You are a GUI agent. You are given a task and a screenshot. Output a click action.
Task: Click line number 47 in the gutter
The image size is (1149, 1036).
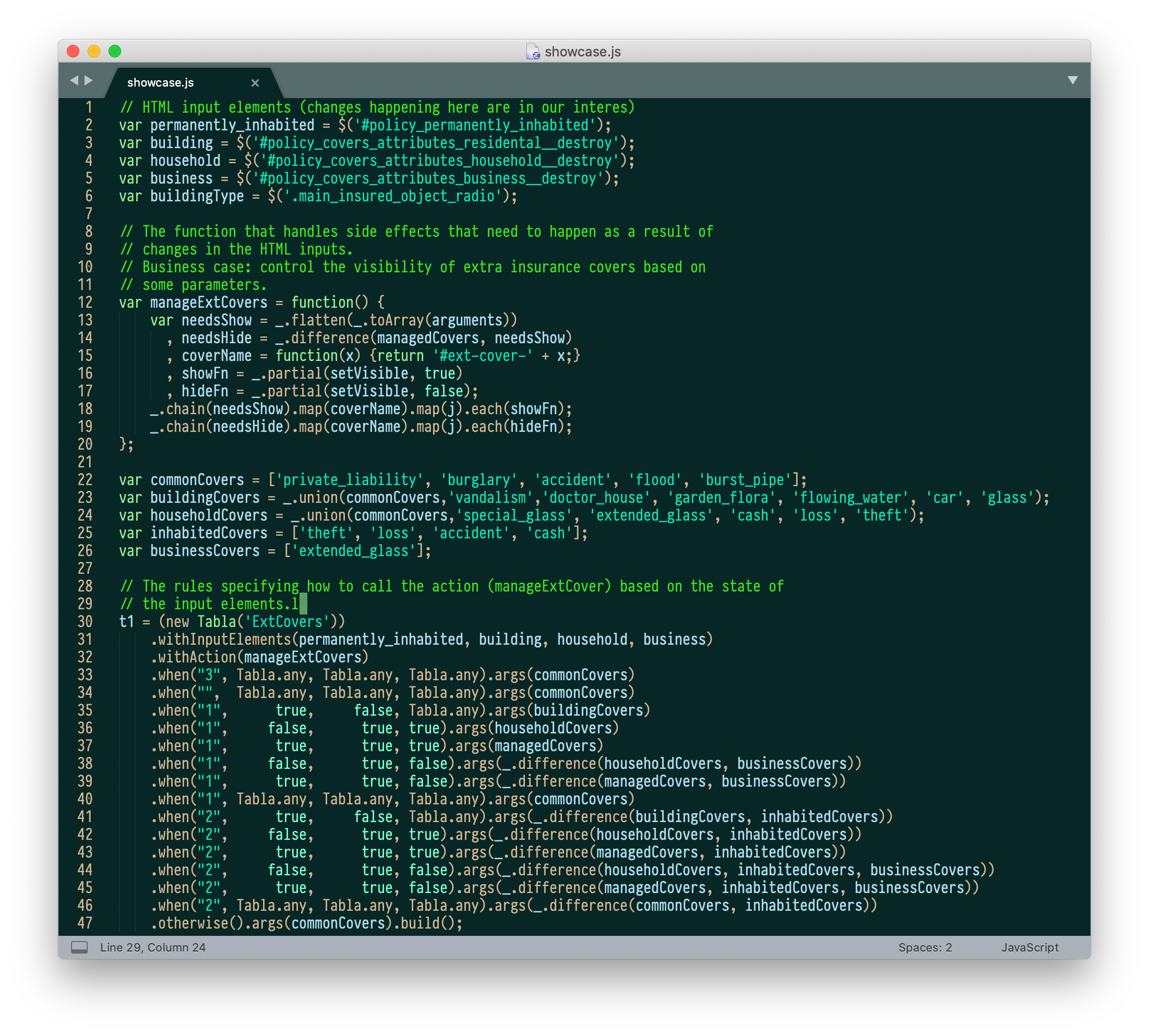tap(85, 923)
